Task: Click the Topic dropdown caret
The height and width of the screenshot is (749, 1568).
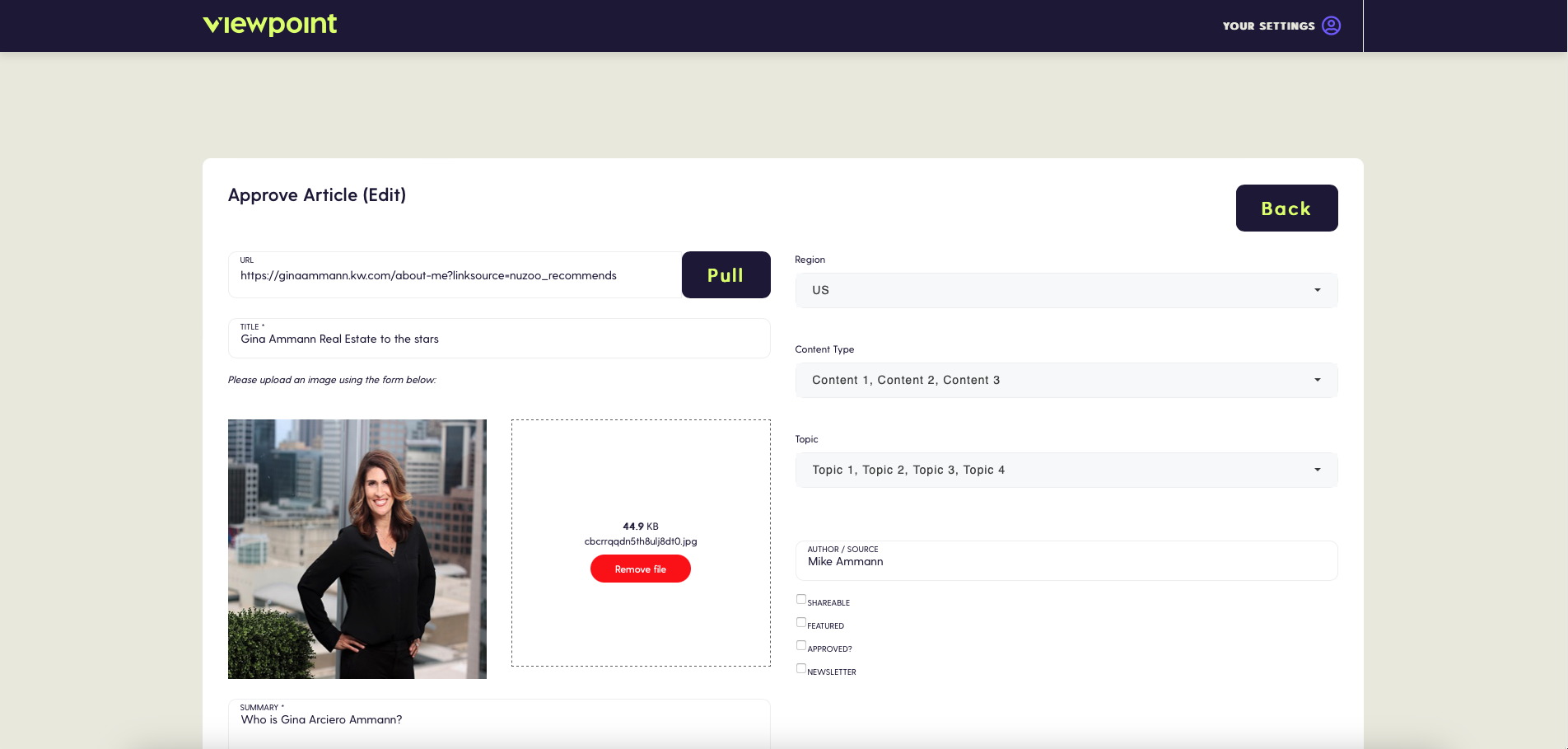Action: 1317,470
